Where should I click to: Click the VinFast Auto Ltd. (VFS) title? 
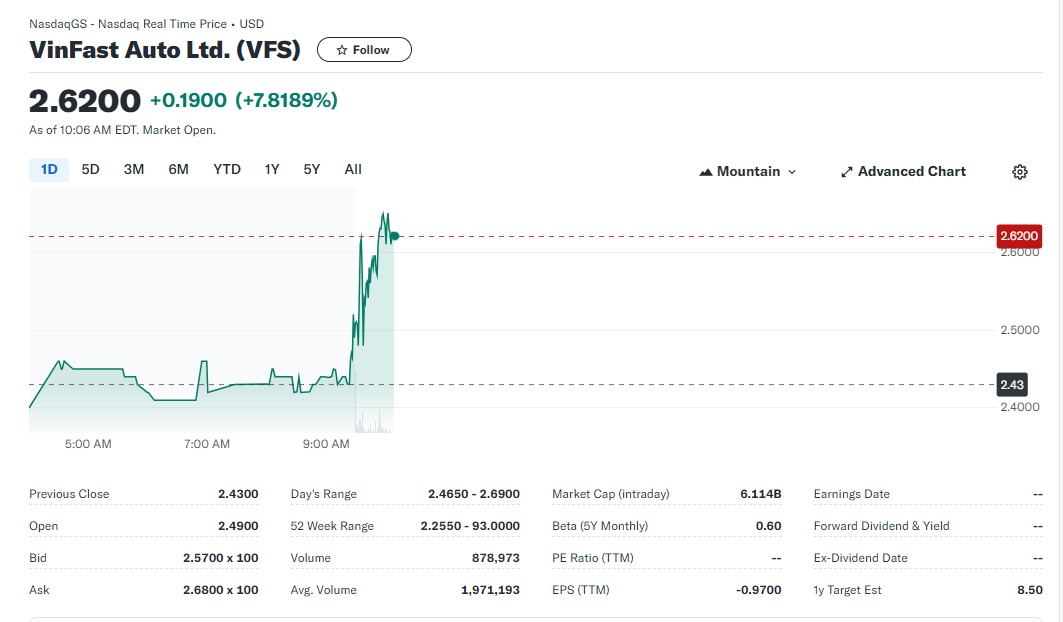click(165, 50)
